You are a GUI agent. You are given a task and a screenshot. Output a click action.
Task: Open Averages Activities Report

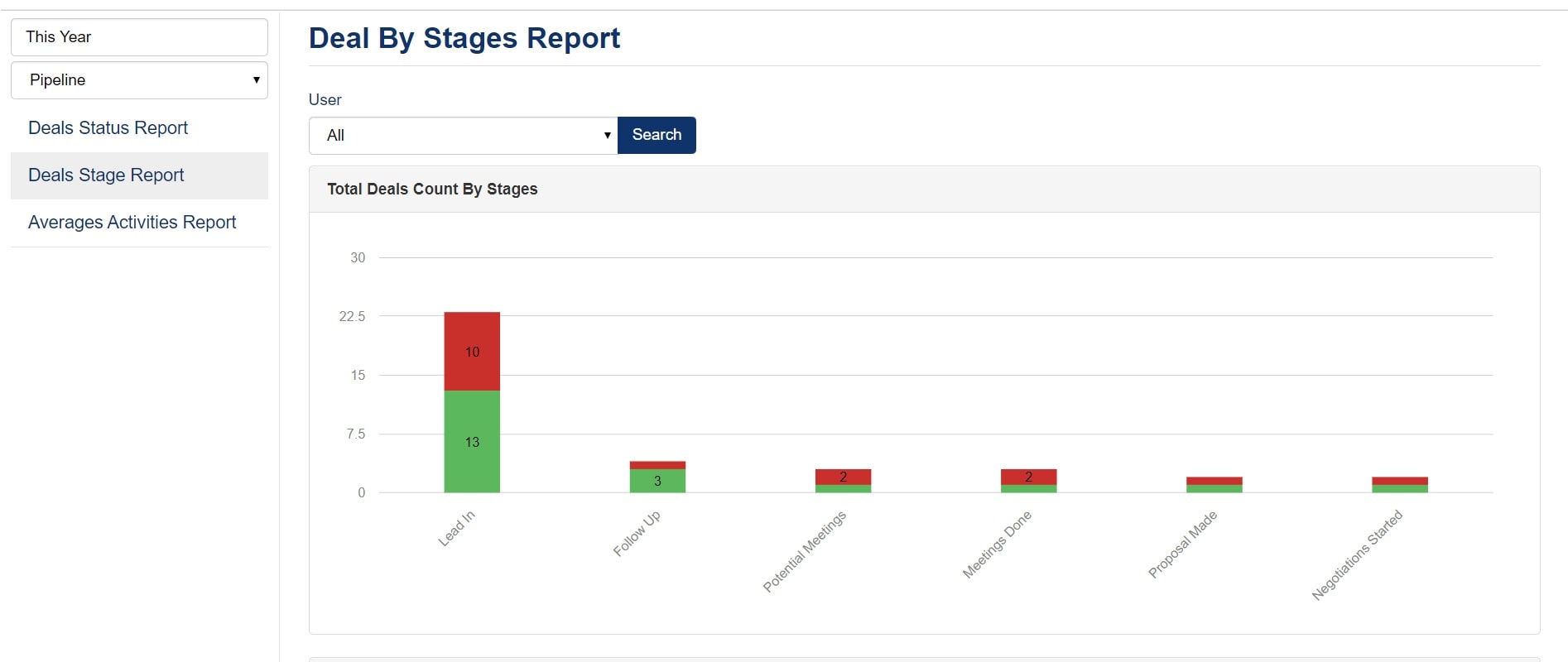[x=132, y=223]
